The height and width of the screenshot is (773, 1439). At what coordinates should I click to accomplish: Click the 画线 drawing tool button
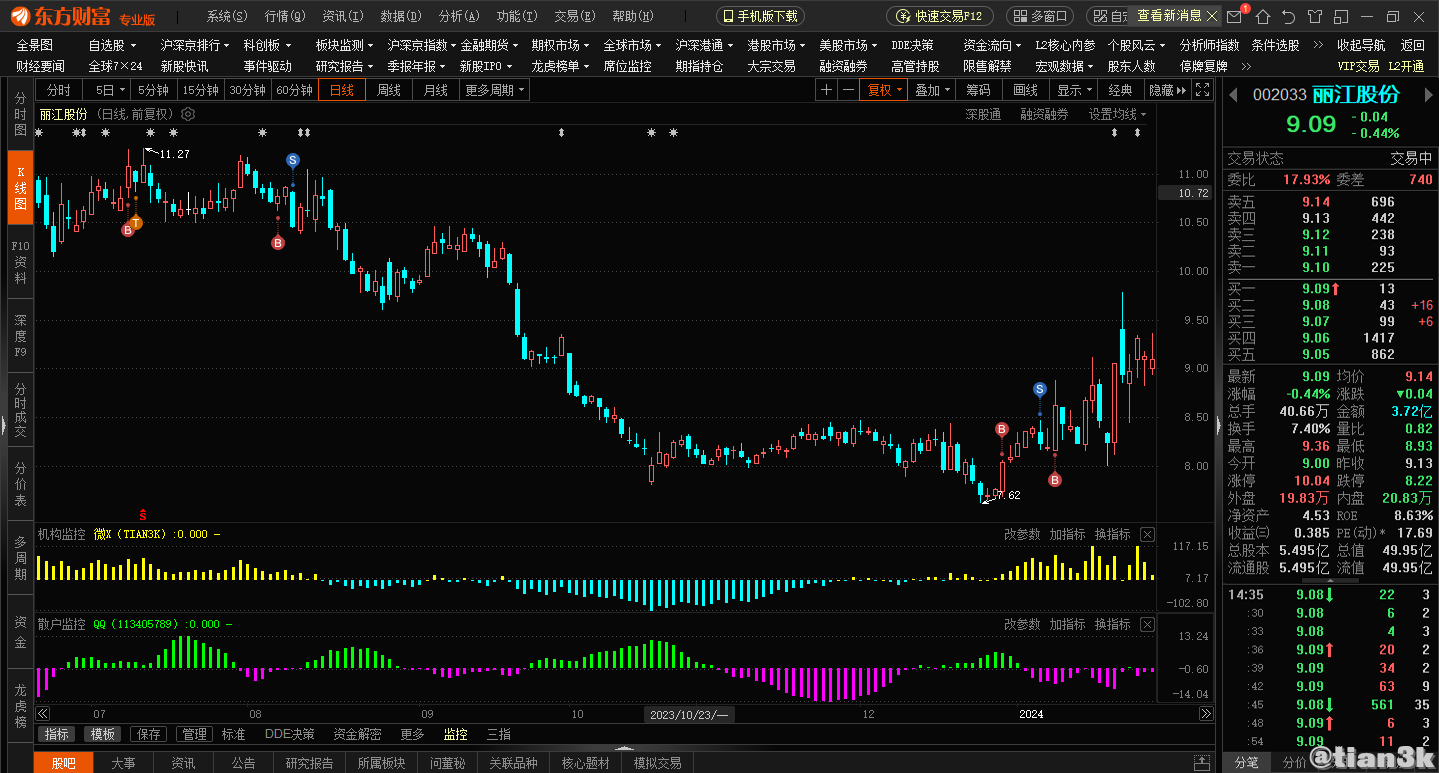pyautogui.click(x=1026, y=90)
